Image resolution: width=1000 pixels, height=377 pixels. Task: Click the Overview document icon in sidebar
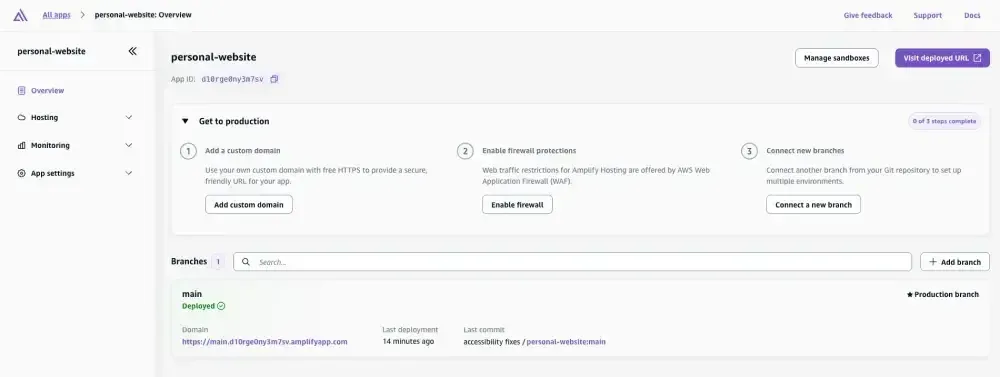(x=22, y=91)
